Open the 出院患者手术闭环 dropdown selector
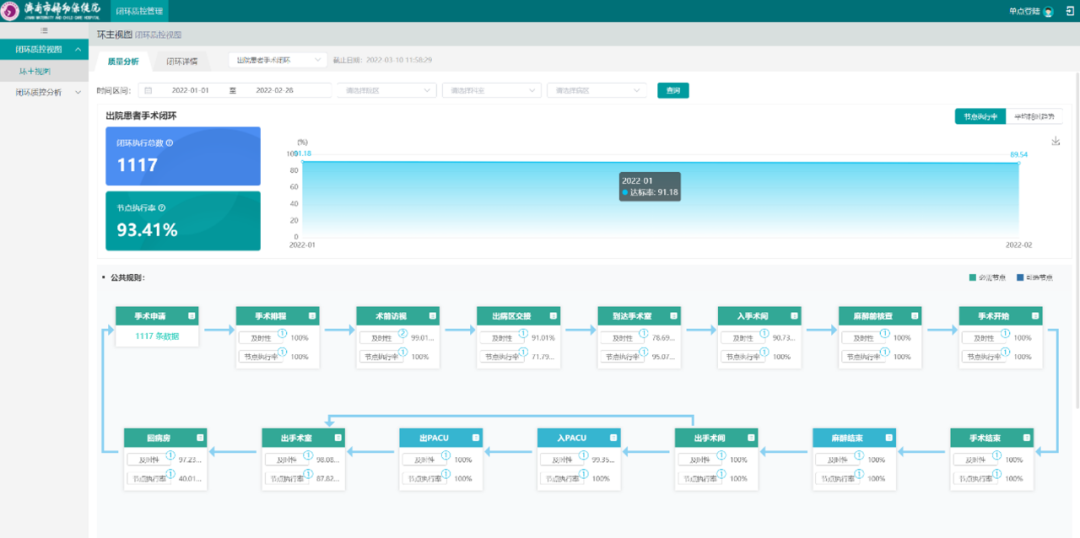Image resolution: width=1080 pixels, height=538 pixels. point(277,60)
